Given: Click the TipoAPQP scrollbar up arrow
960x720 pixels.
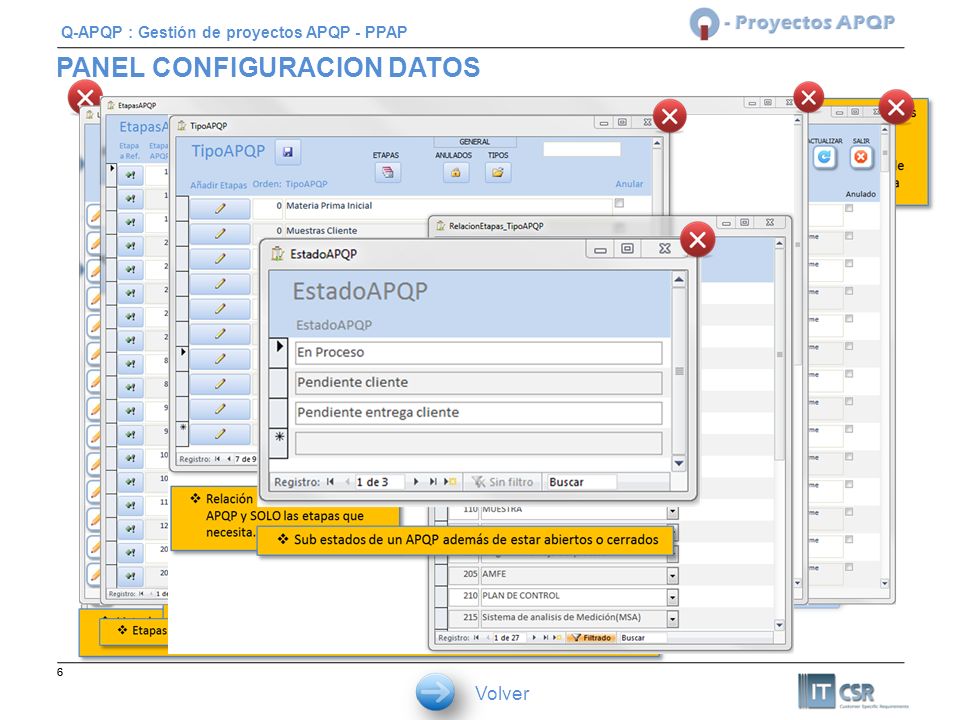Looking at the screenshot, I should point(657,143).
